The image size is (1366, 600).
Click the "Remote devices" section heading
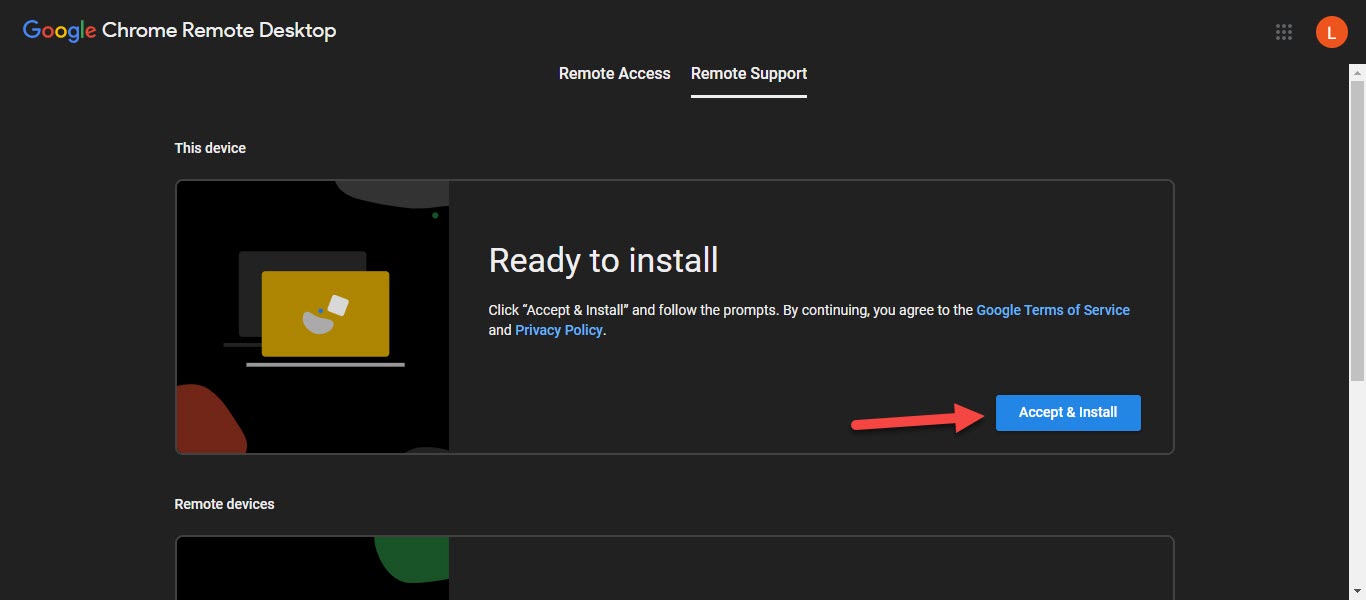(x=224, y=504)
